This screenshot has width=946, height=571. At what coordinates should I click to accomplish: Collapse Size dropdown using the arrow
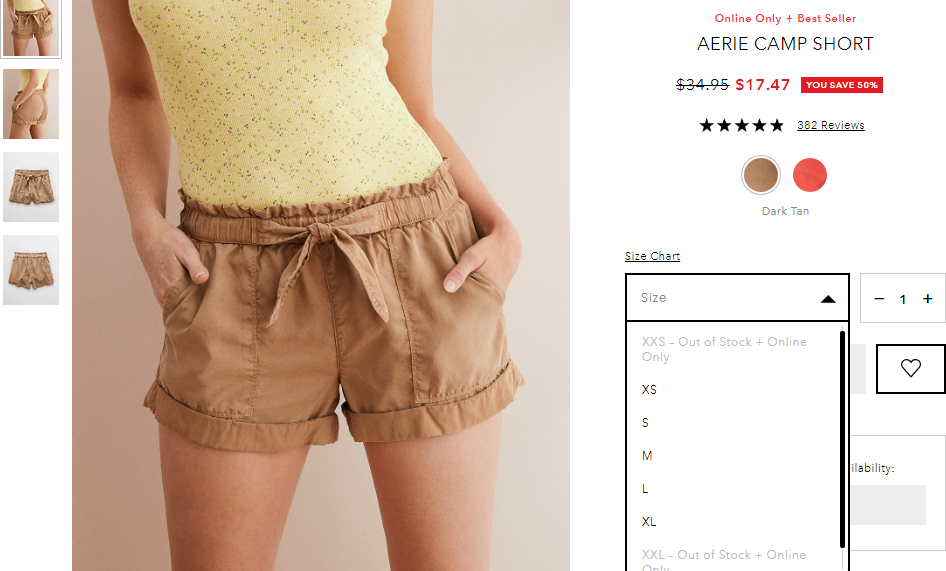[828, 299]
